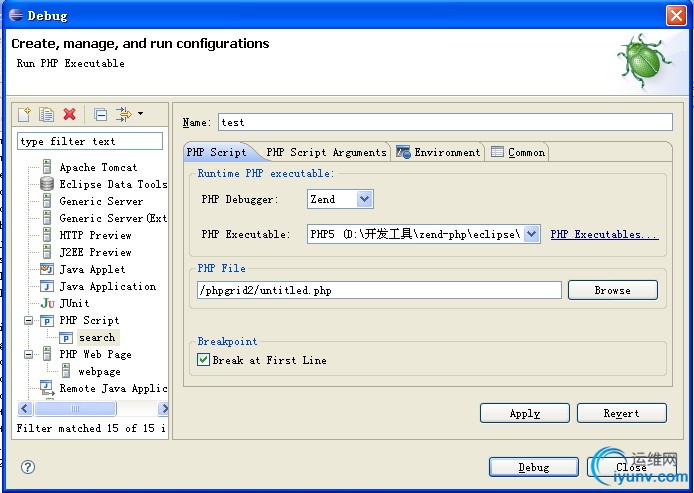Click the Java Application icon
The width and height of the screenshot is (694, 493).
(x=47, y=286)
